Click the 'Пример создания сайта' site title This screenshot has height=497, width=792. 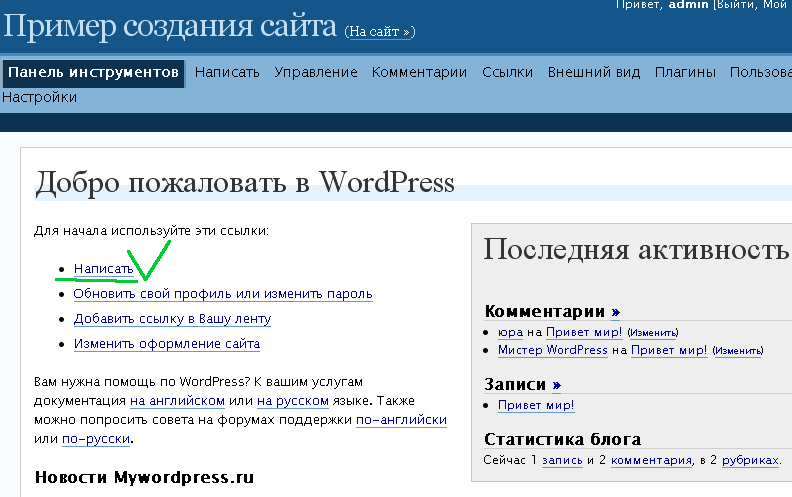[170, 26]
